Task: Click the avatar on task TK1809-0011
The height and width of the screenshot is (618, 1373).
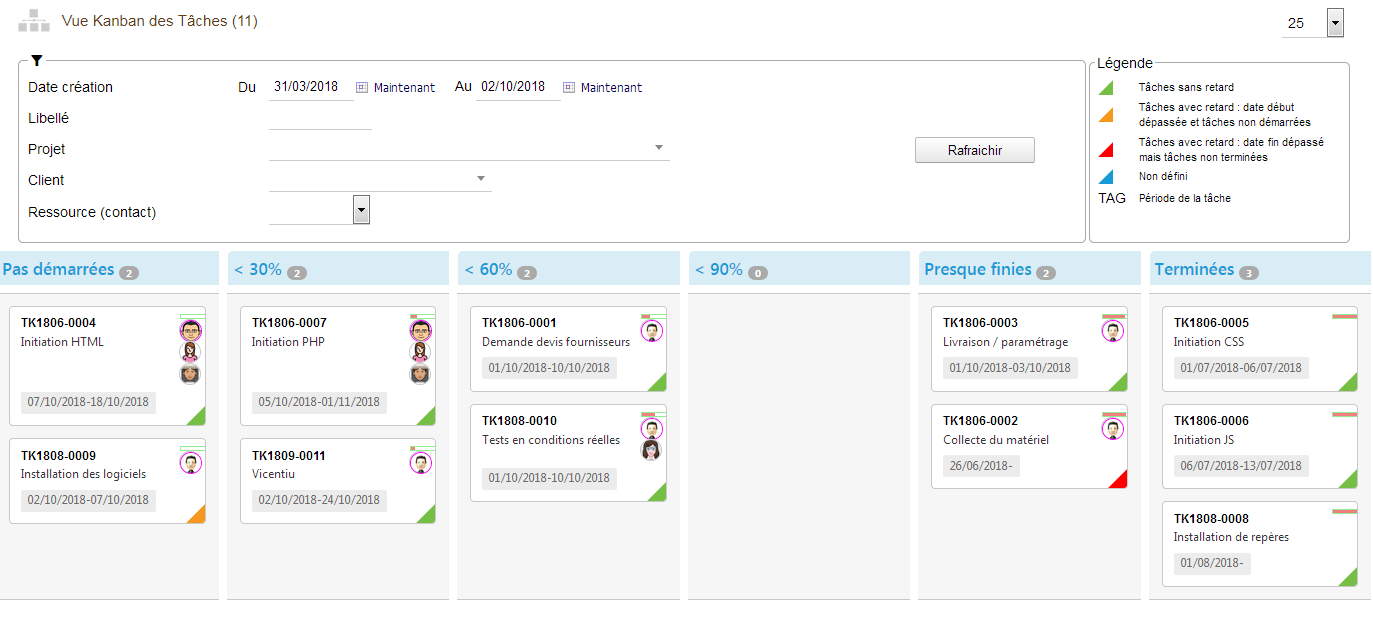Action: coord(421,463)
